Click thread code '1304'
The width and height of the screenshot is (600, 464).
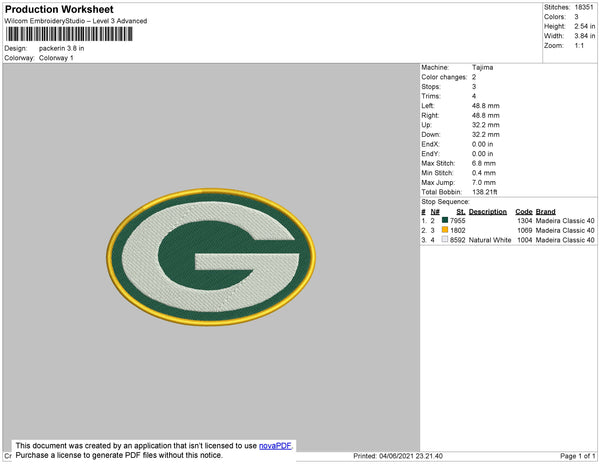pyautogui.click(x=525, y=221)
